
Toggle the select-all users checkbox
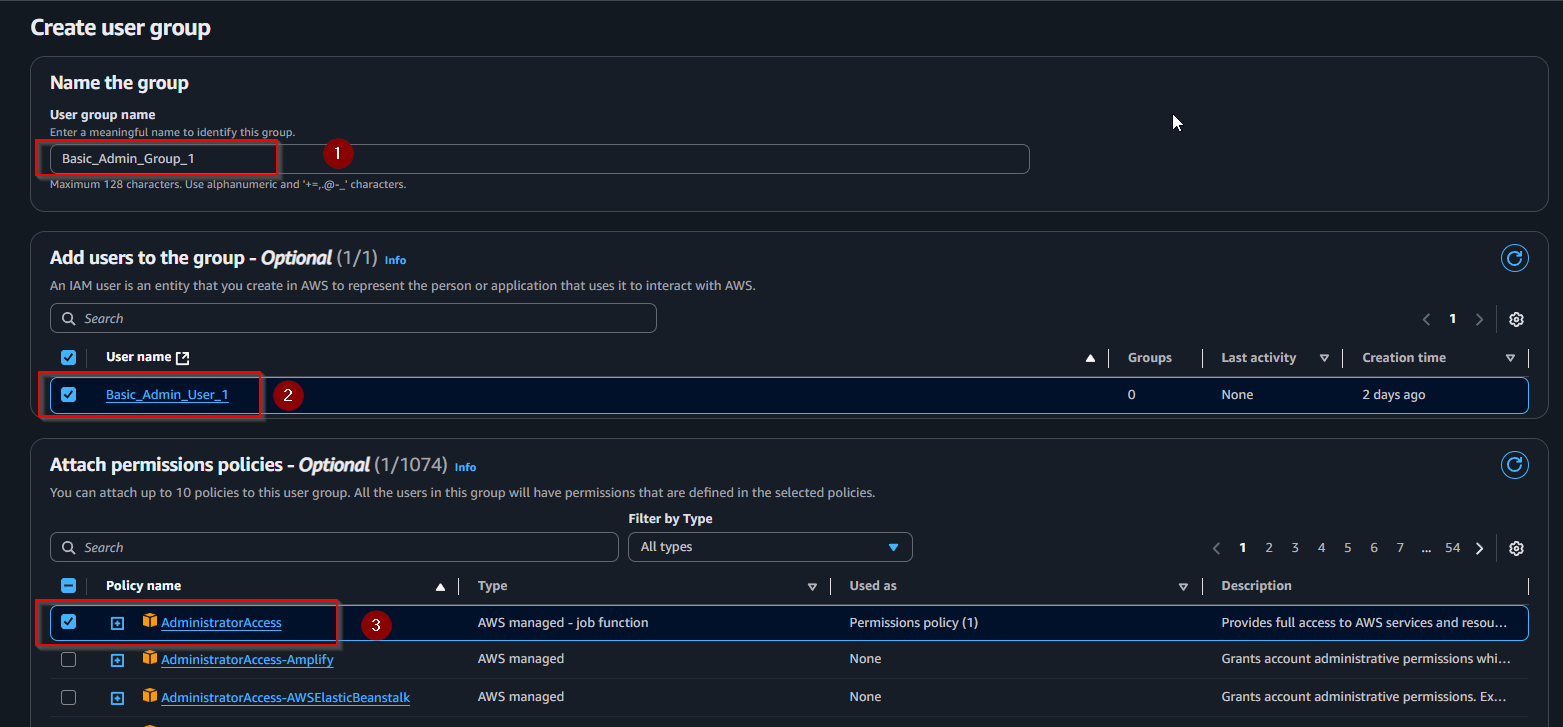point(68,357)
